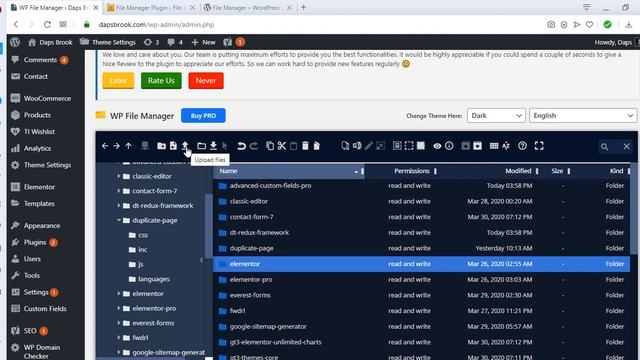
Task: Invert the current selection
Action: [421, 146]
